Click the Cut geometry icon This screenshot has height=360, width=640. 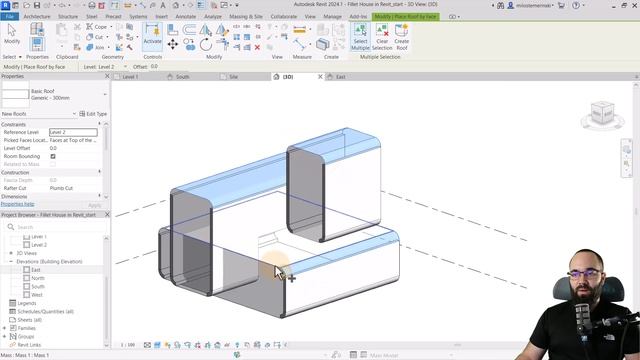point(90,37)
